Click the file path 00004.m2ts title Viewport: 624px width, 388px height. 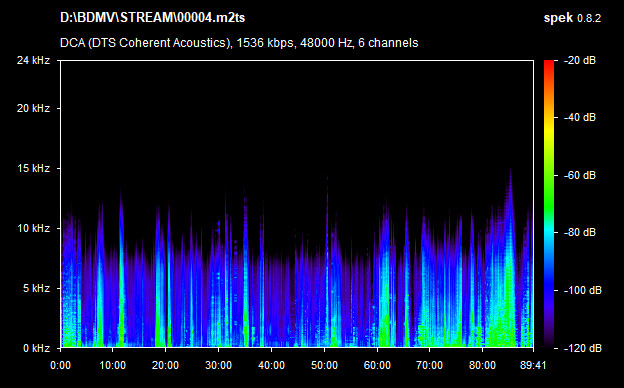click(x=153, y=18)
